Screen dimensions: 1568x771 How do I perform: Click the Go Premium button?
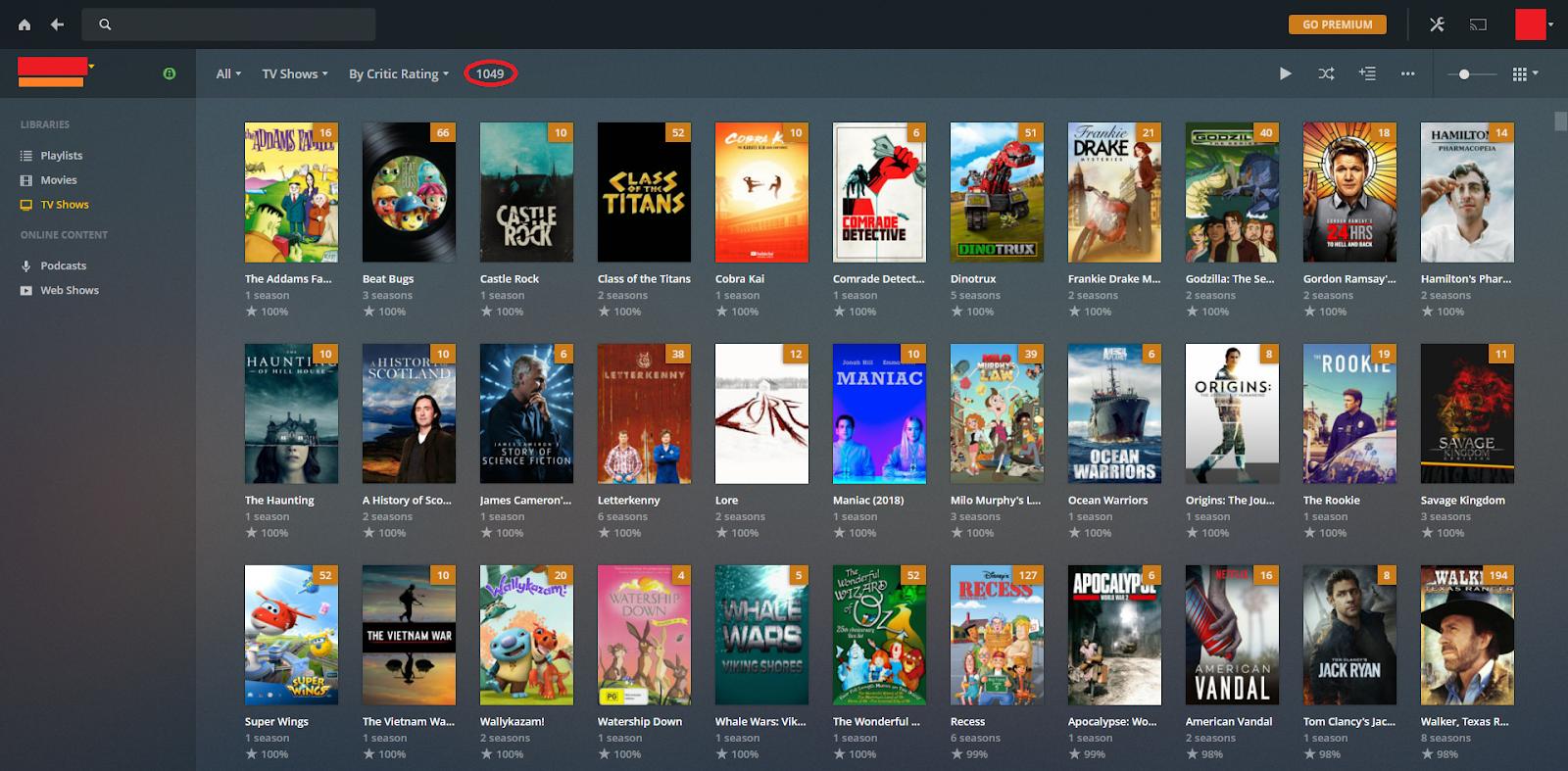pyautogui.click(x=1337, y=24)
